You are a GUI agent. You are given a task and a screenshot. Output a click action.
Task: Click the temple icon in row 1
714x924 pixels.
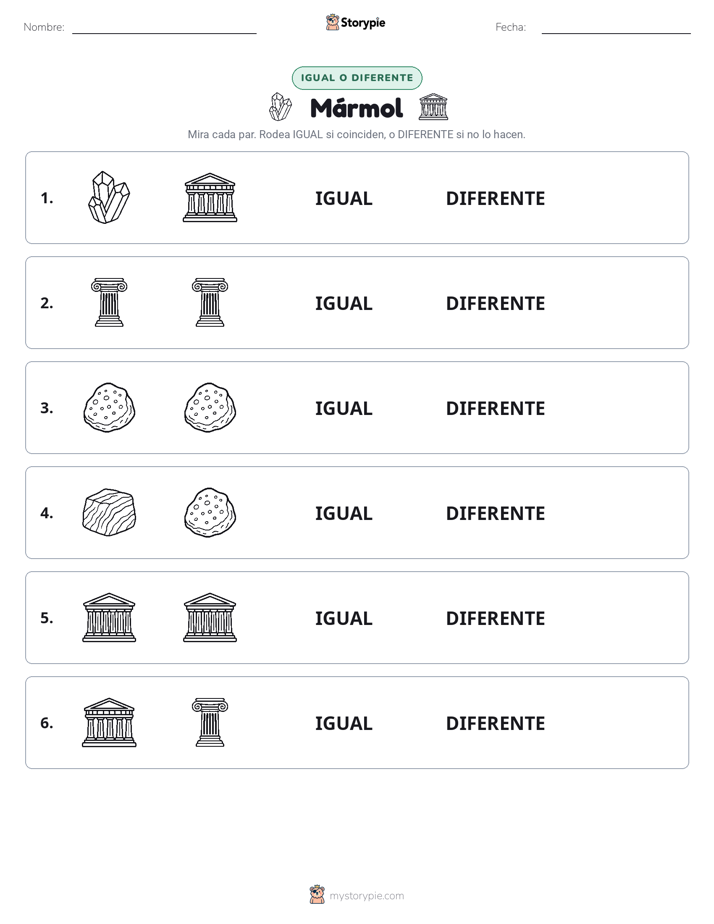click(x=210, y=197)
